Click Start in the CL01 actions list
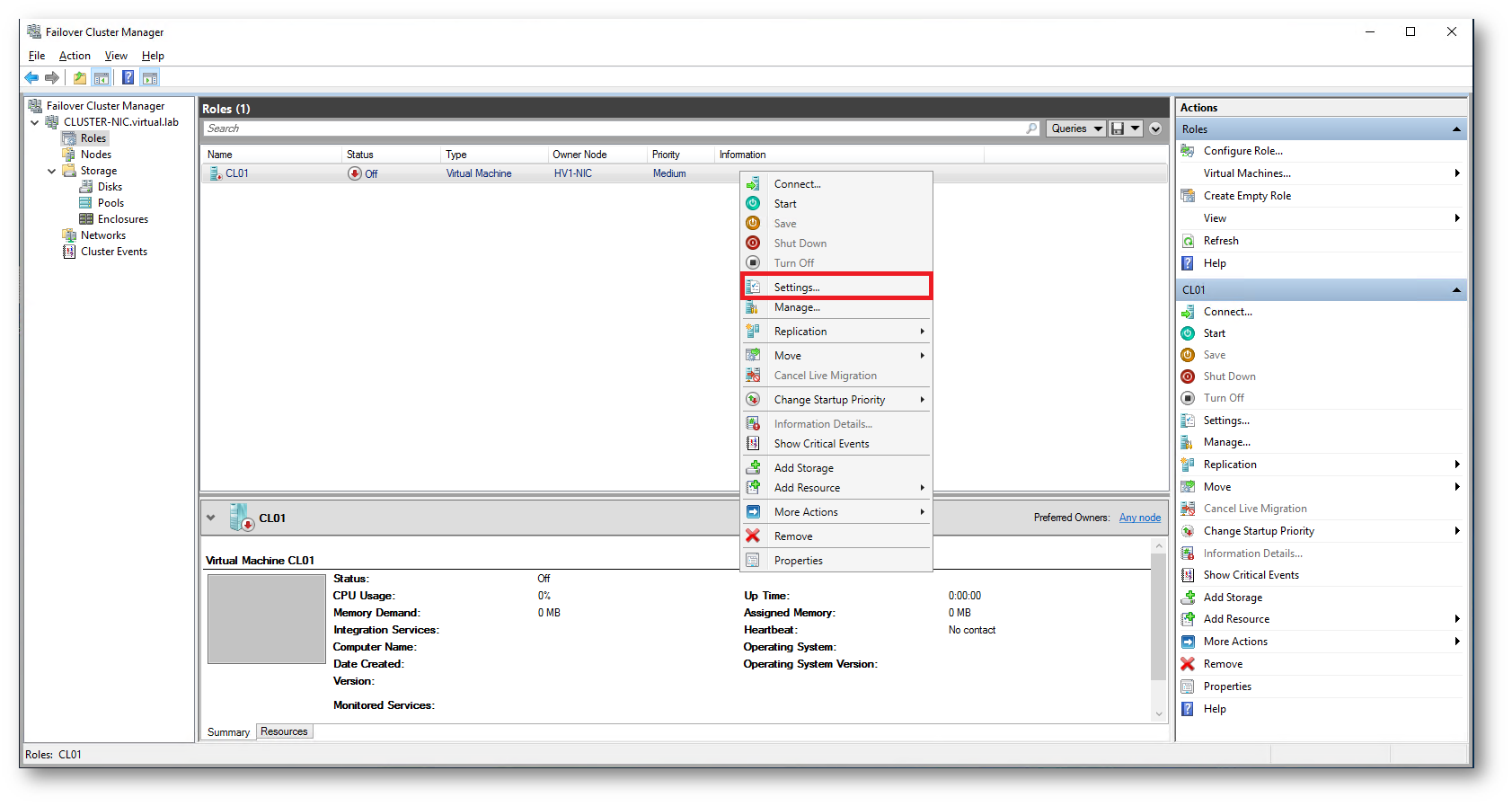This screenshot has width=1512, height=806. click(x=1214, y=333)
